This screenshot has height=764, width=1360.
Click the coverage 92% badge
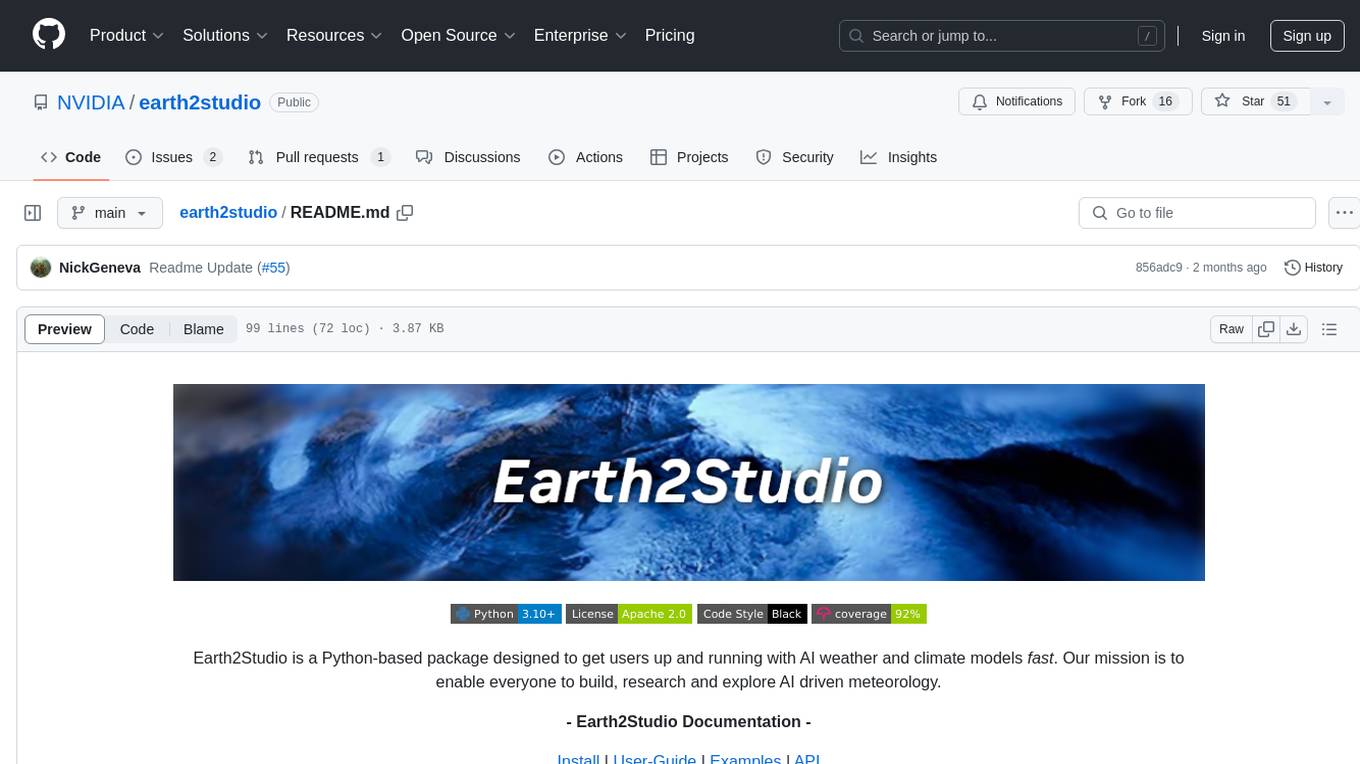(869, 614)
